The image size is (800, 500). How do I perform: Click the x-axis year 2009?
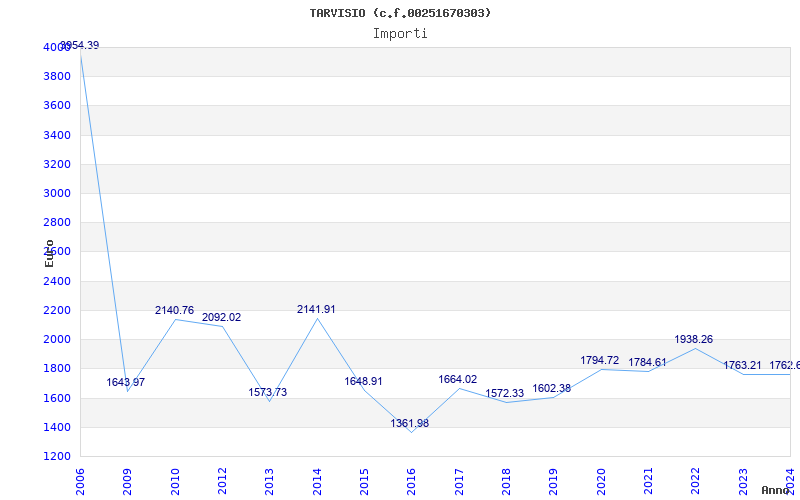pos(128,482)
